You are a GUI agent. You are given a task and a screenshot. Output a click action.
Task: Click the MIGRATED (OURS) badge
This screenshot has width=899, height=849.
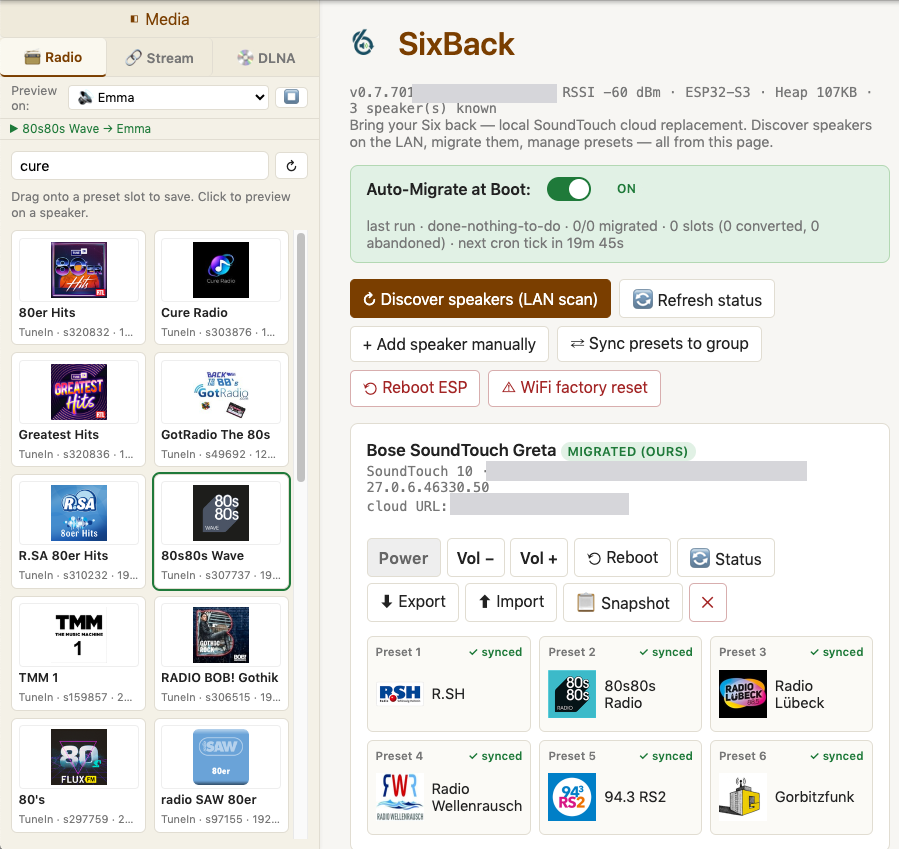[628, 451]
